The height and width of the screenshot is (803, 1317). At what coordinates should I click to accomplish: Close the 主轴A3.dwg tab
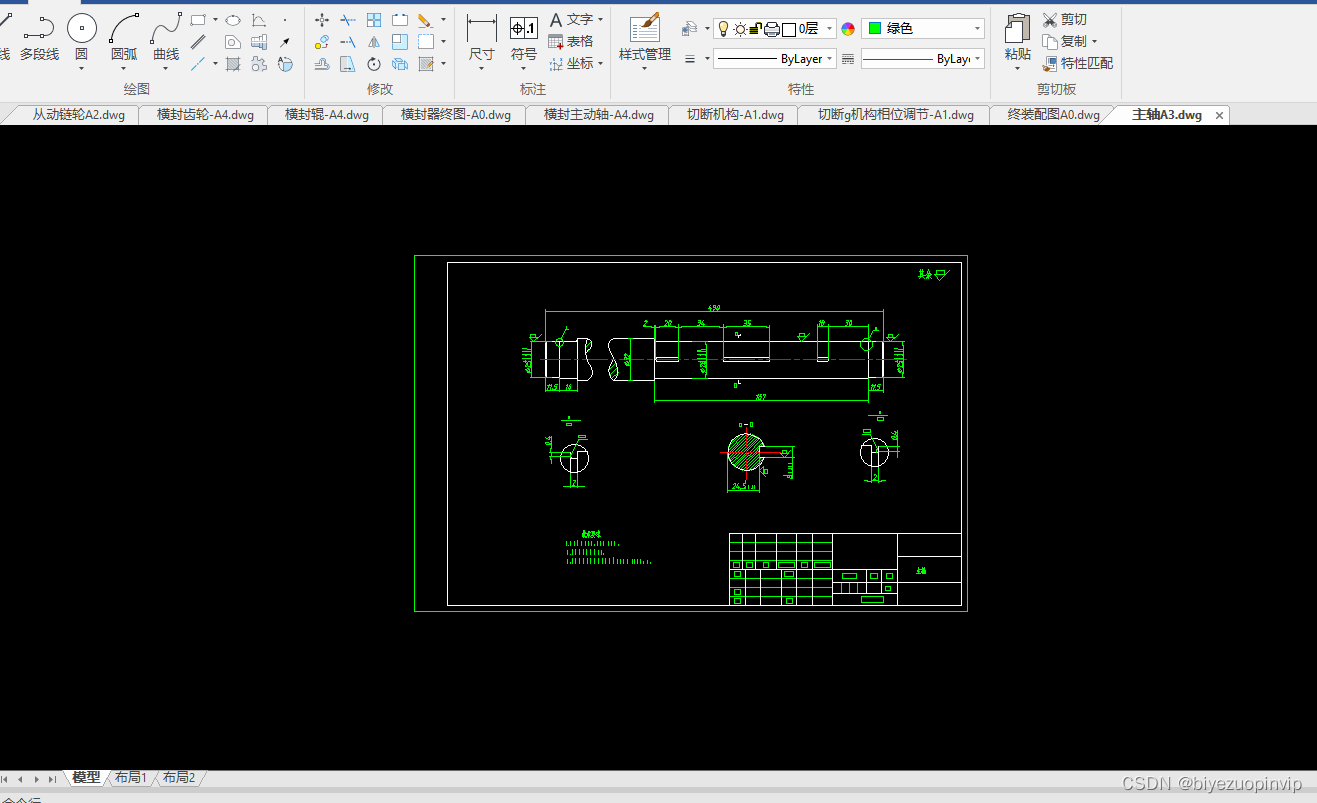coord(1219,115)
